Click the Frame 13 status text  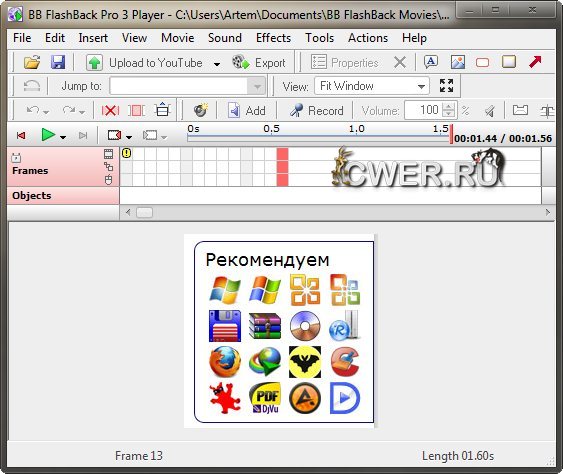tap(139, 456)
